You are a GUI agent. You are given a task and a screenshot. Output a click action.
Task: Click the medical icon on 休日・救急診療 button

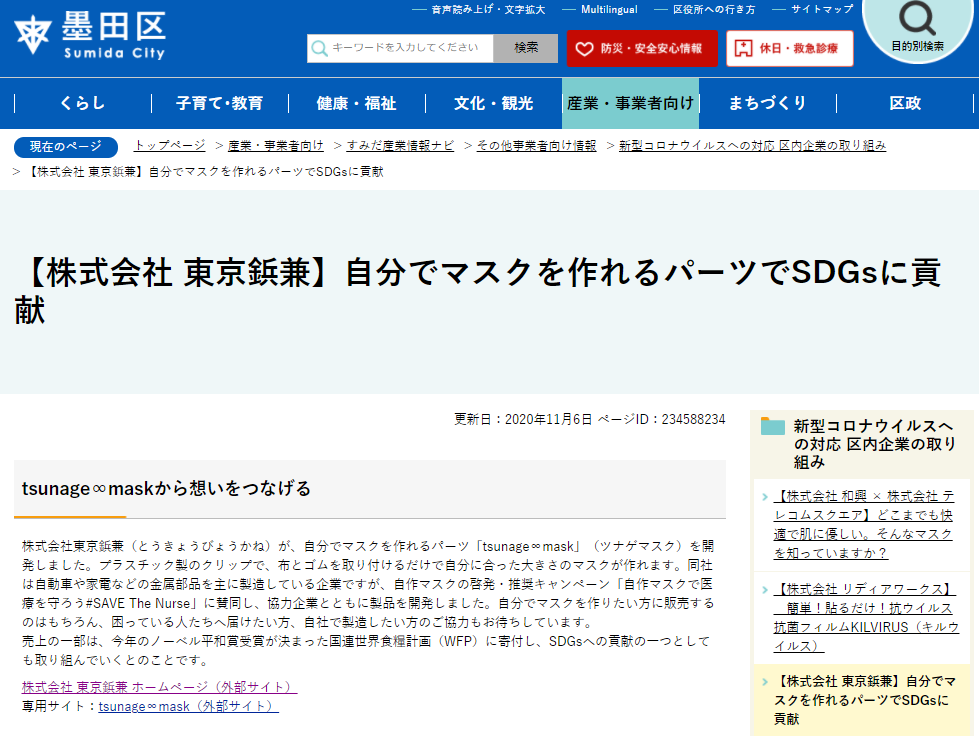[743, 48]
